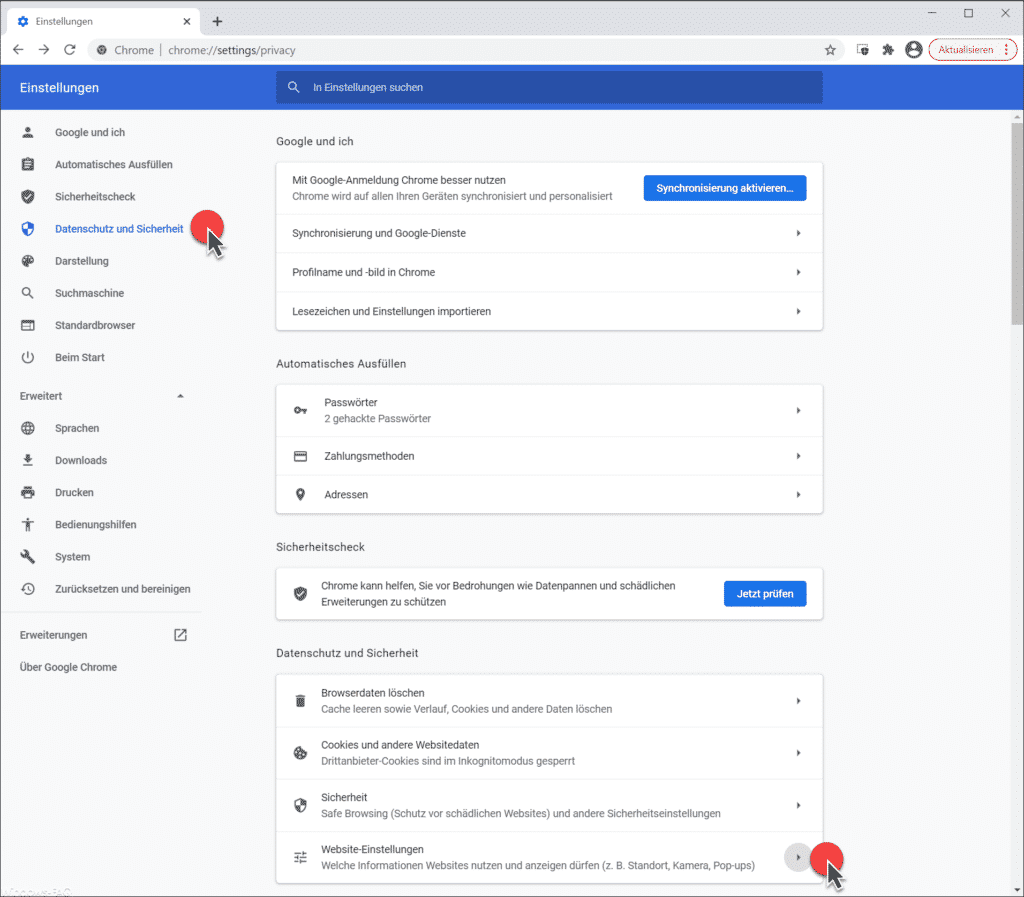Click the Zurücksetzen restore clock icon
This screenshot has height=897, width=1024.
(27, 589)
